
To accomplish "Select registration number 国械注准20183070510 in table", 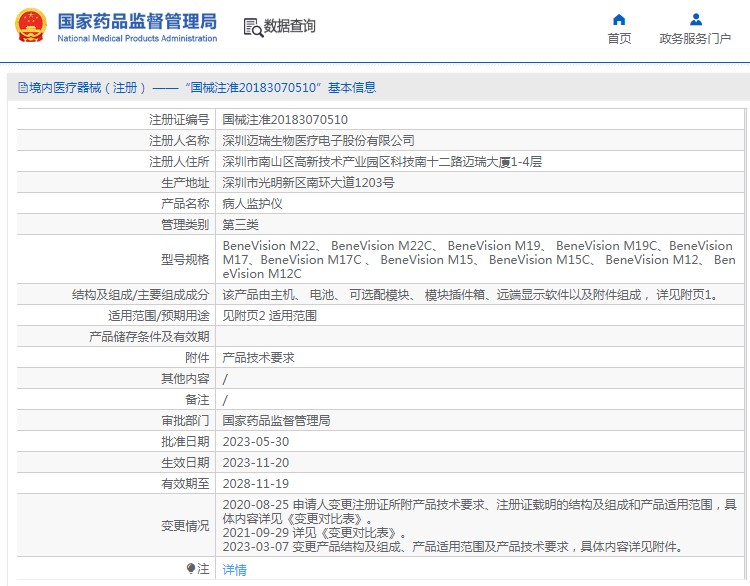I will click(x=285, y=120).
